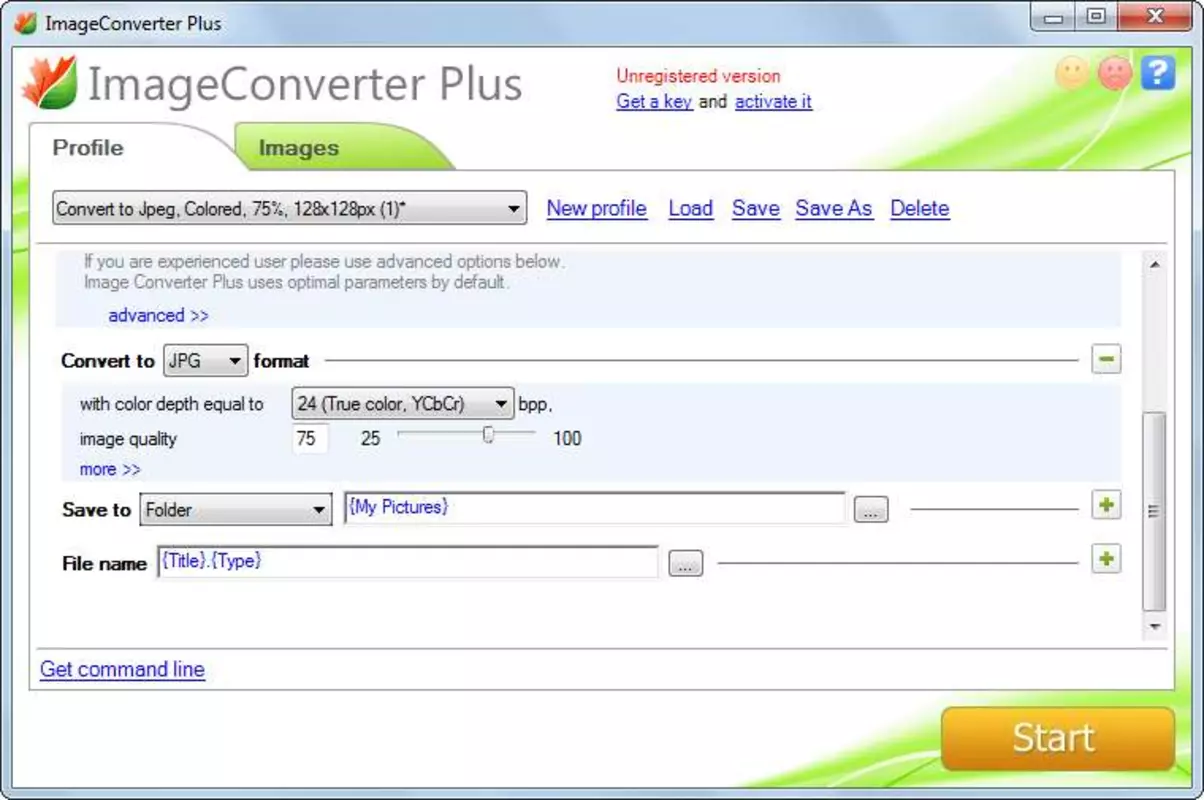Screen dimensions: 1204x800
Task: Browse File name template options button
Action: (x=685, y=564)
